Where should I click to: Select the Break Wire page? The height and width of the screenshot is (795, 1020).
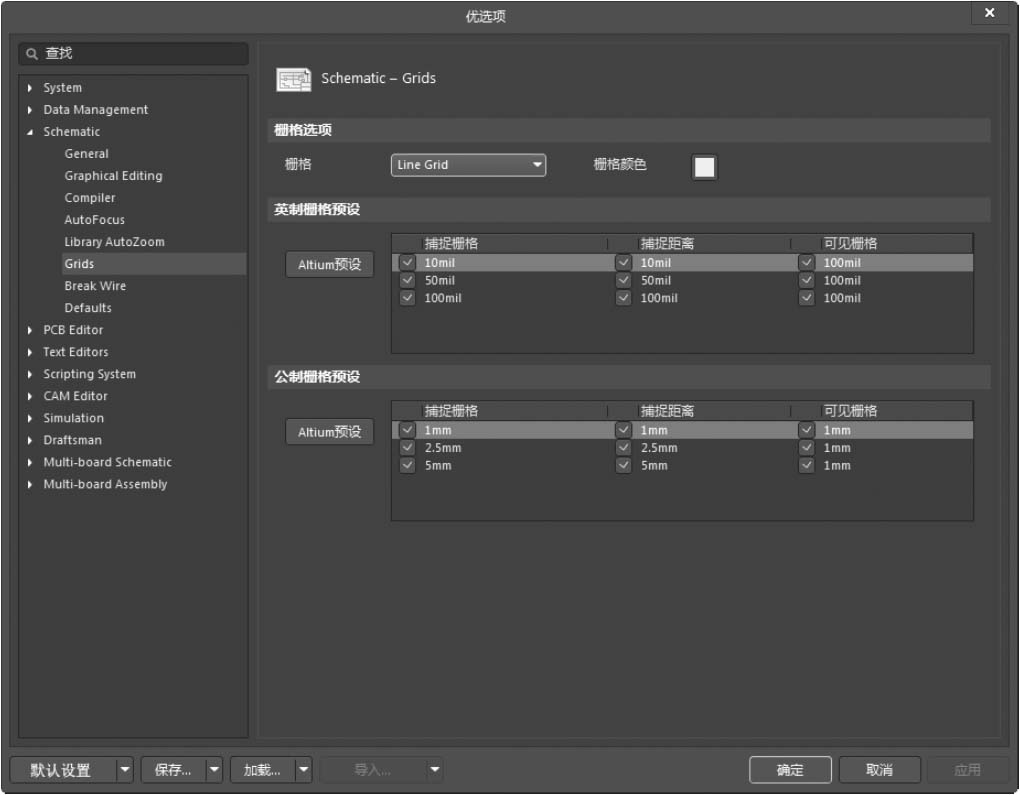coord(95,286)
